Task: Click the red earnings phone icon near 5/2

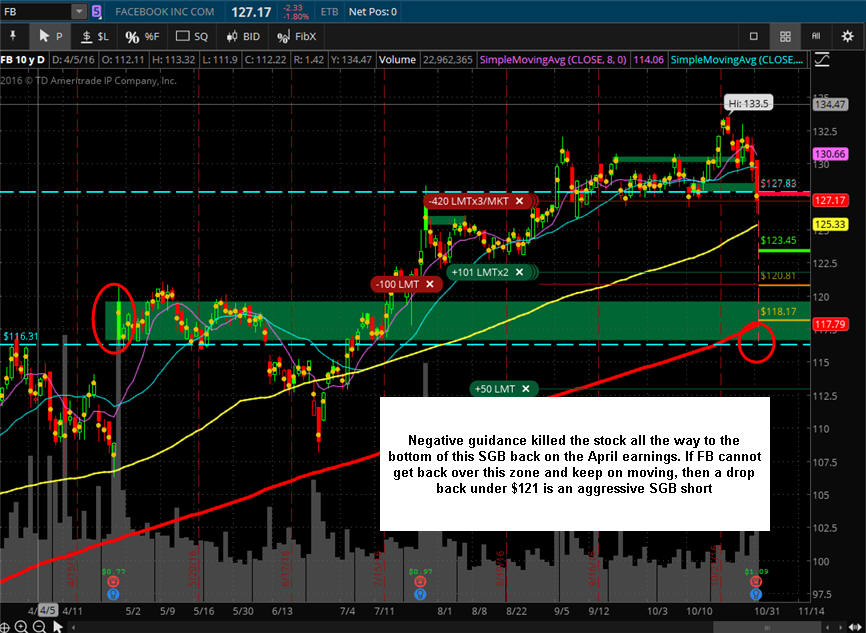Action: (113, 581)
